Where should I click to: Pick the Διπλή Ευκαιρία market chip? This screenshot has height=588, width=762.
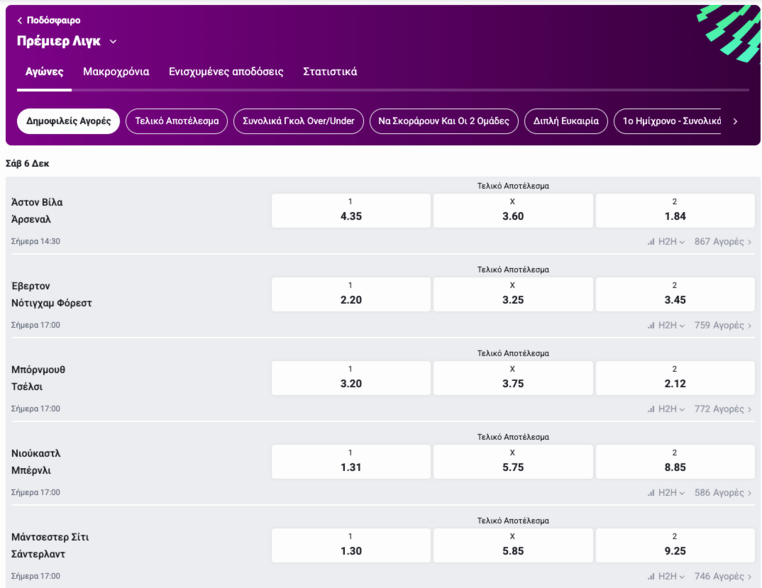[x=566, y=121]
